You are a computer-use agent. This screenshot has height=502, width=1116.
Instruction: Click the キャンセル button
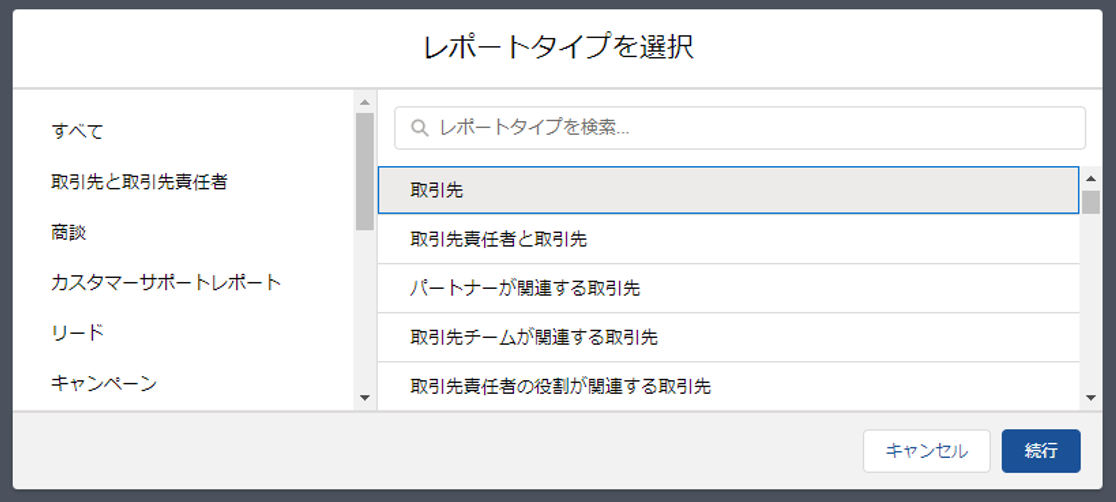(x=927, y=451)
